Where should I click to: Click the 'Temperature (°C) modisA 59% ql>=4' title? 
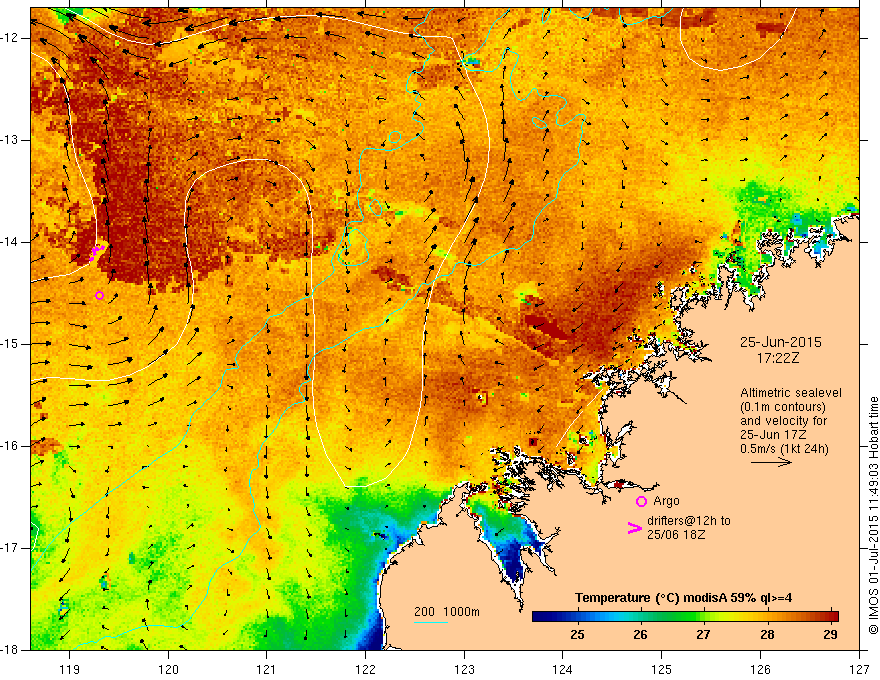[684, 598]
